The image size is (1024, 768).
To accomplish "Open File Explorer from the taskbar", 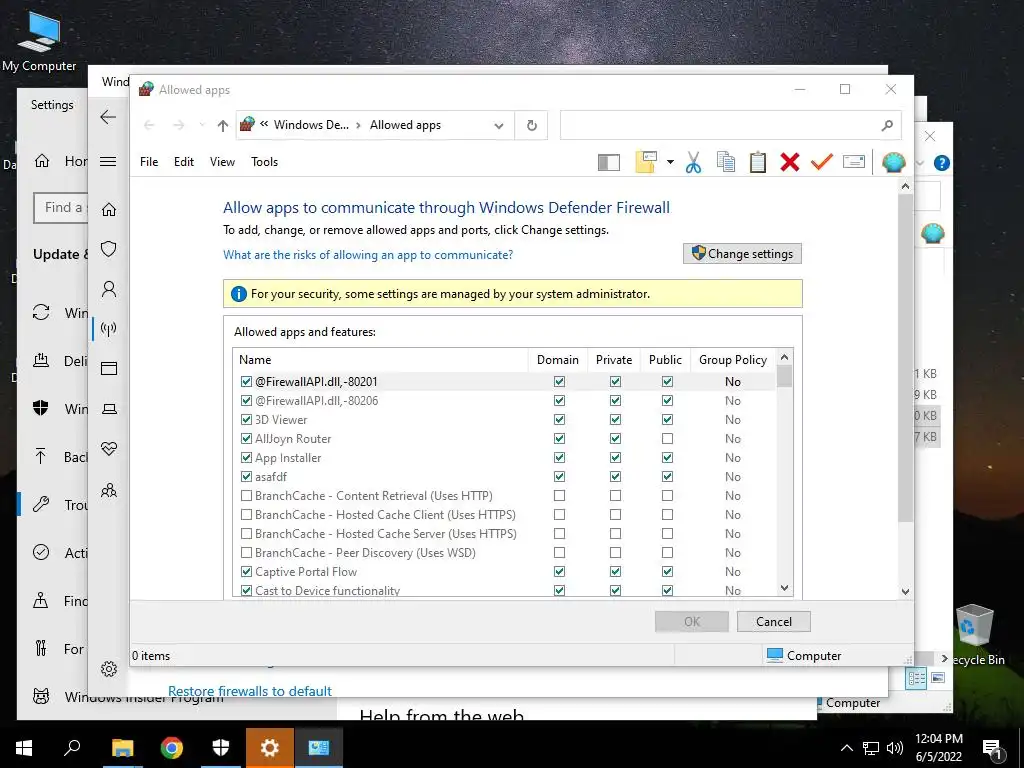I will [x=122, y=747].
